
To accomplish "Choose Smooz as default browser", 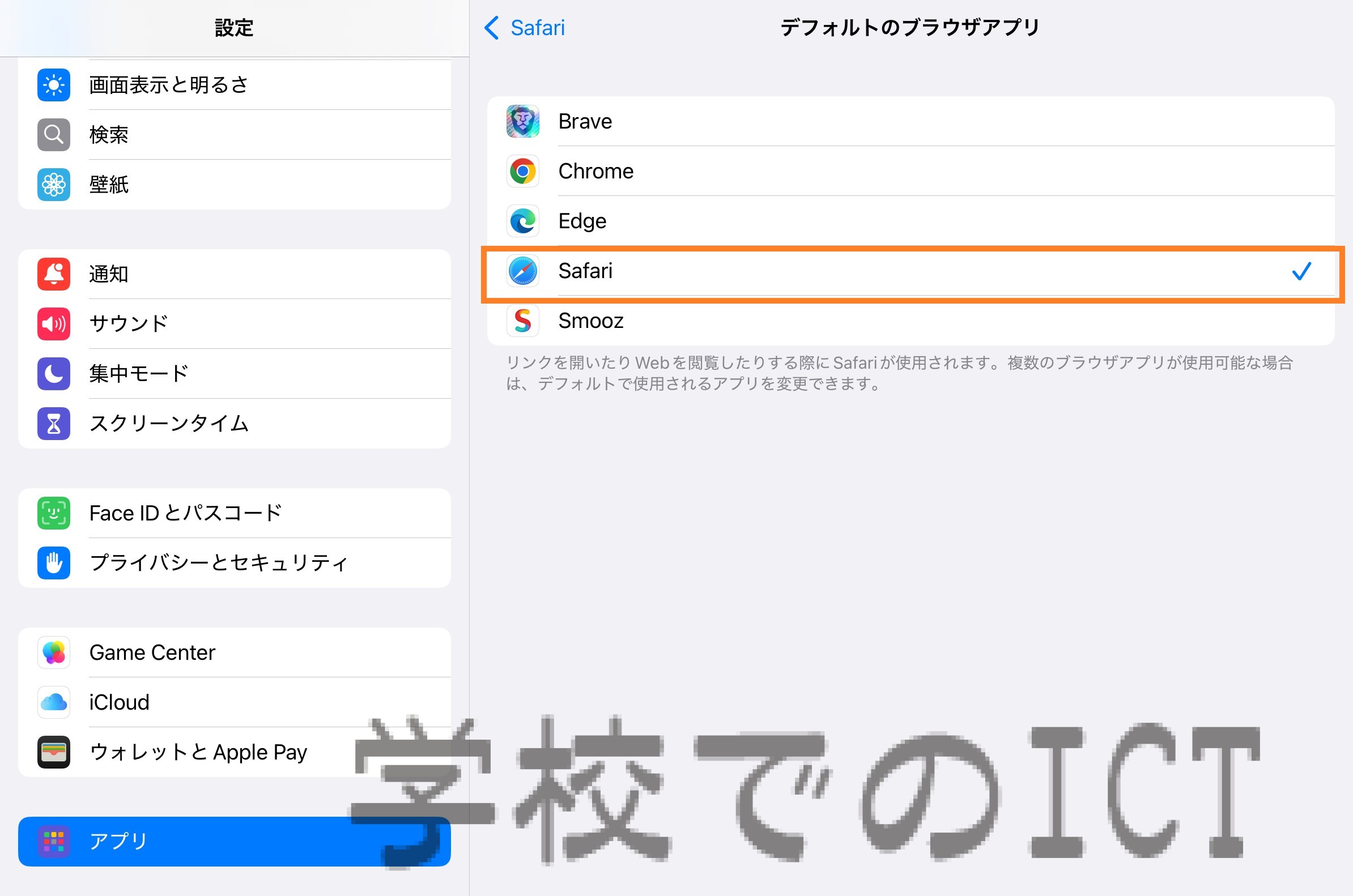I will (x=910, y=321).
